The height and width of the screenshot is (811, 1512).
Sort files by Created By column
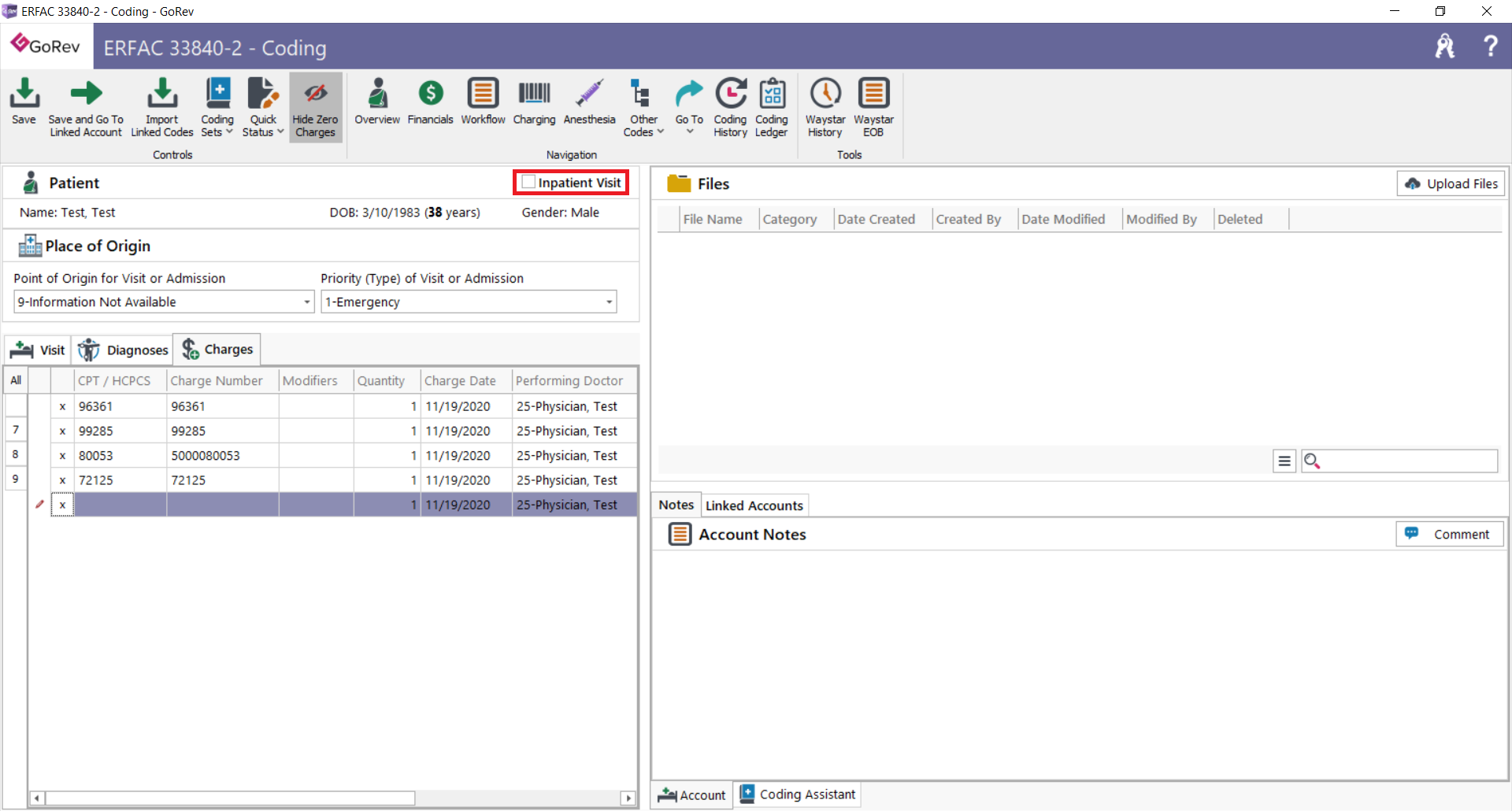(x=975, y=219)
